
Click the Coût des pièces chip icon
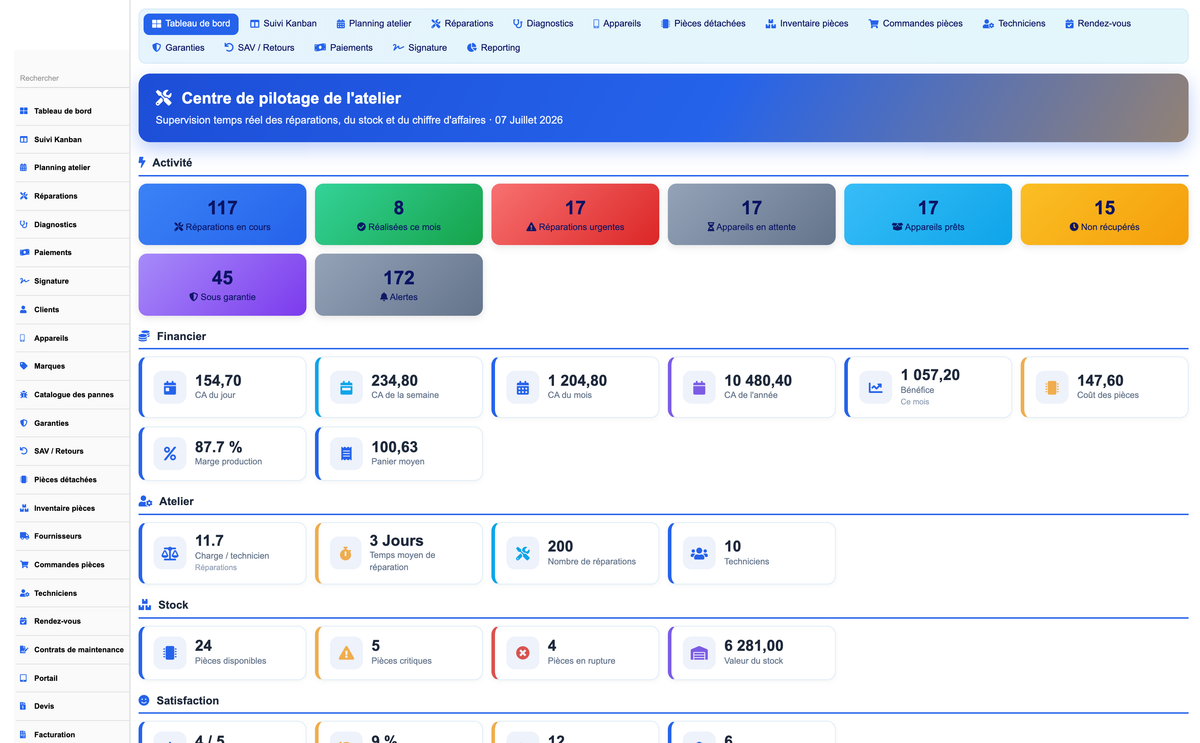(x=1052, y=387)
